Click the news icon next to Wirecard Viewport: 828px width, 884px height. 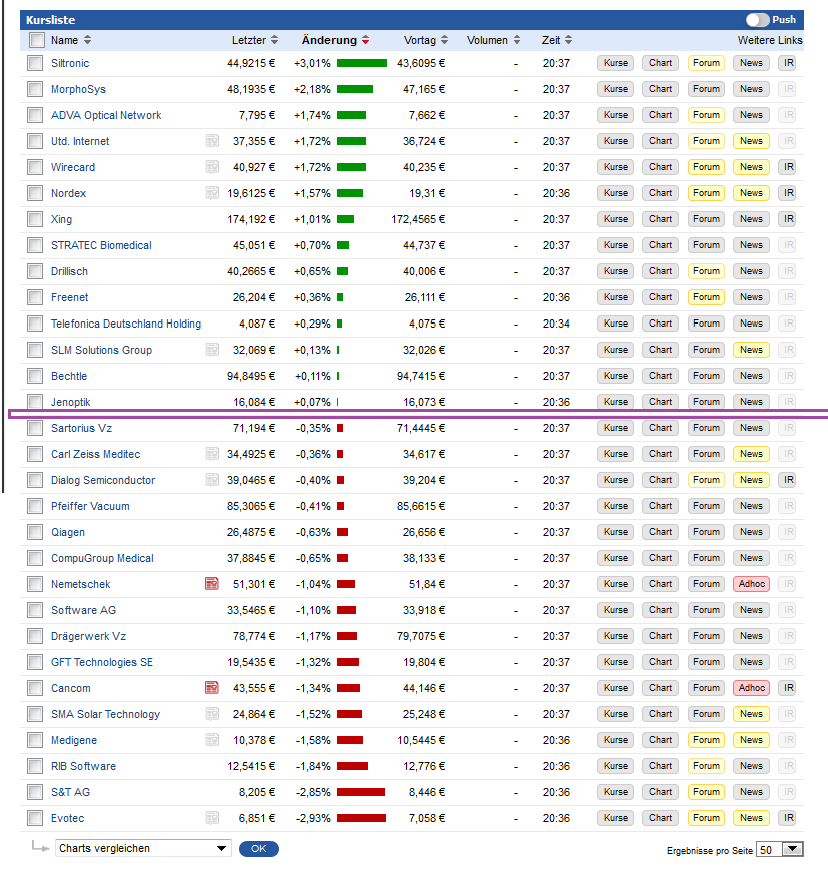click(x=211, y=167)
